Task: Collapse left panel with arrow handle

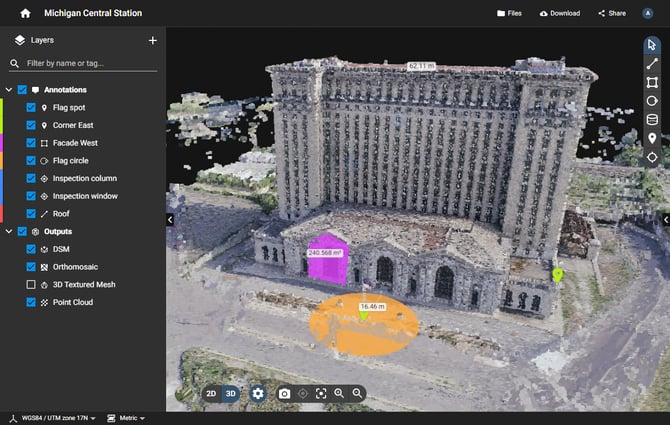Action: [x=170, y=220]
